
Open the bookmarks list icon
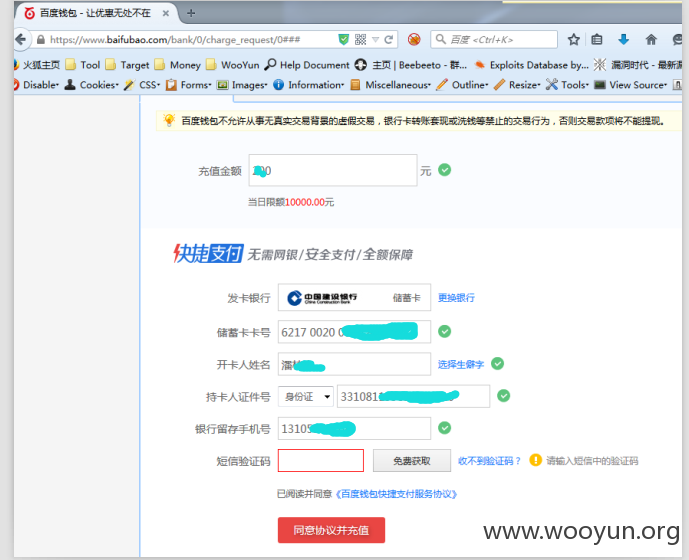(x=597, y=40)
